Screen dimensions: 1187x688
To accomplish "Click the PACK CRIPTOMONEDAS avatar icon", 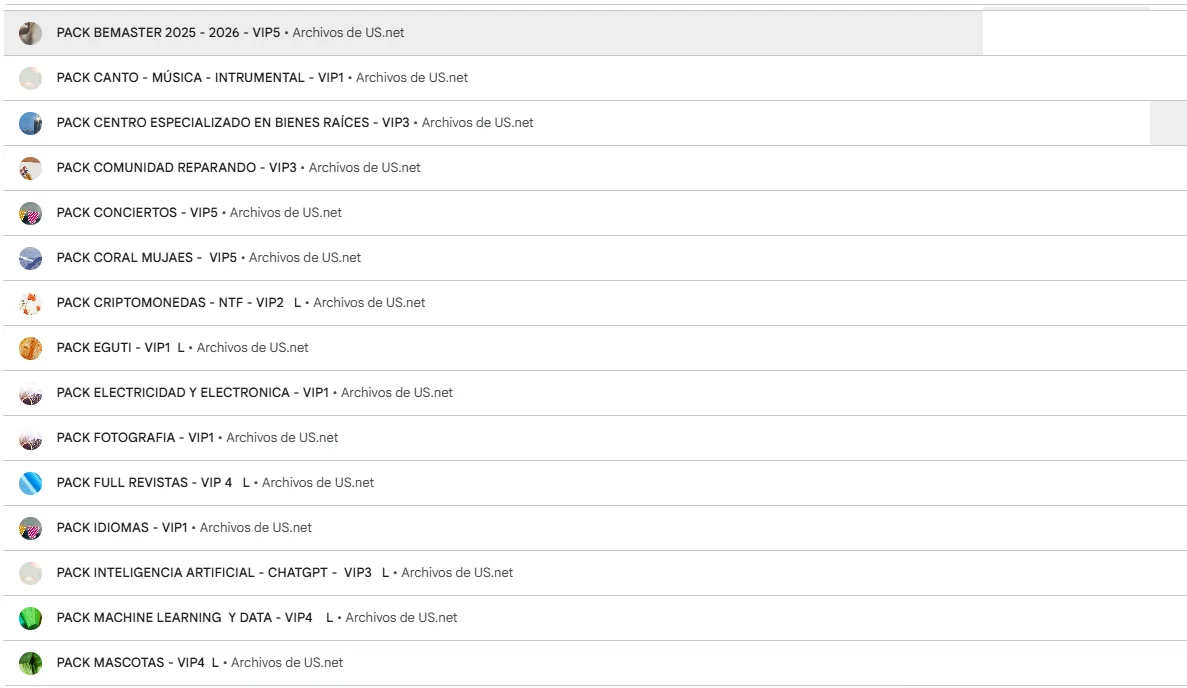I will coord(30,303).
